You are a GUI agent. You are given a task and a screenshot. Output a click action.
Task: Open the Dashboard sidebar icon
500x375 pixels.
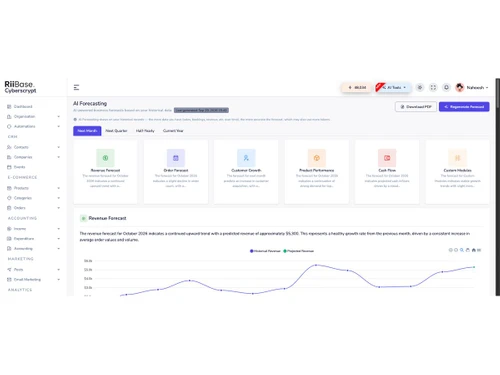click(9, 107)
